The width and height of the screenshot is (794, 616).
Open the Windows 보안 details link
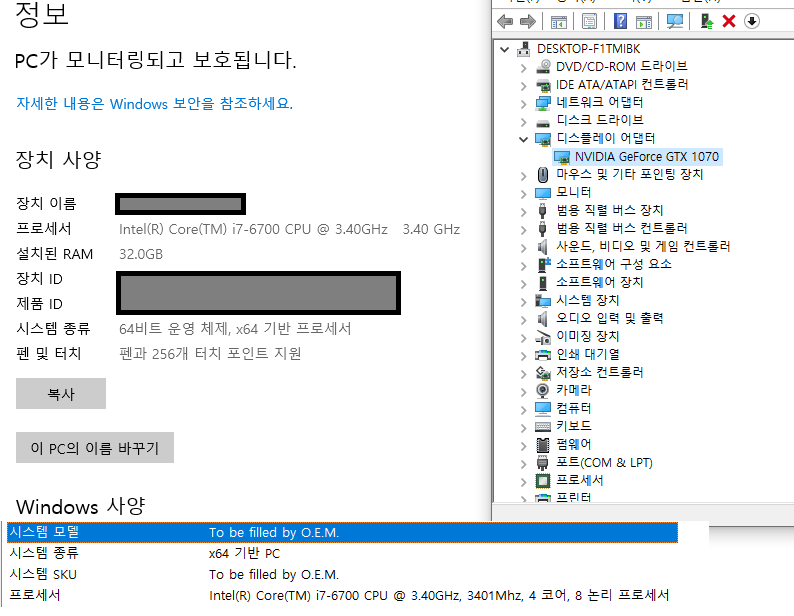click(x=154, y=103)
